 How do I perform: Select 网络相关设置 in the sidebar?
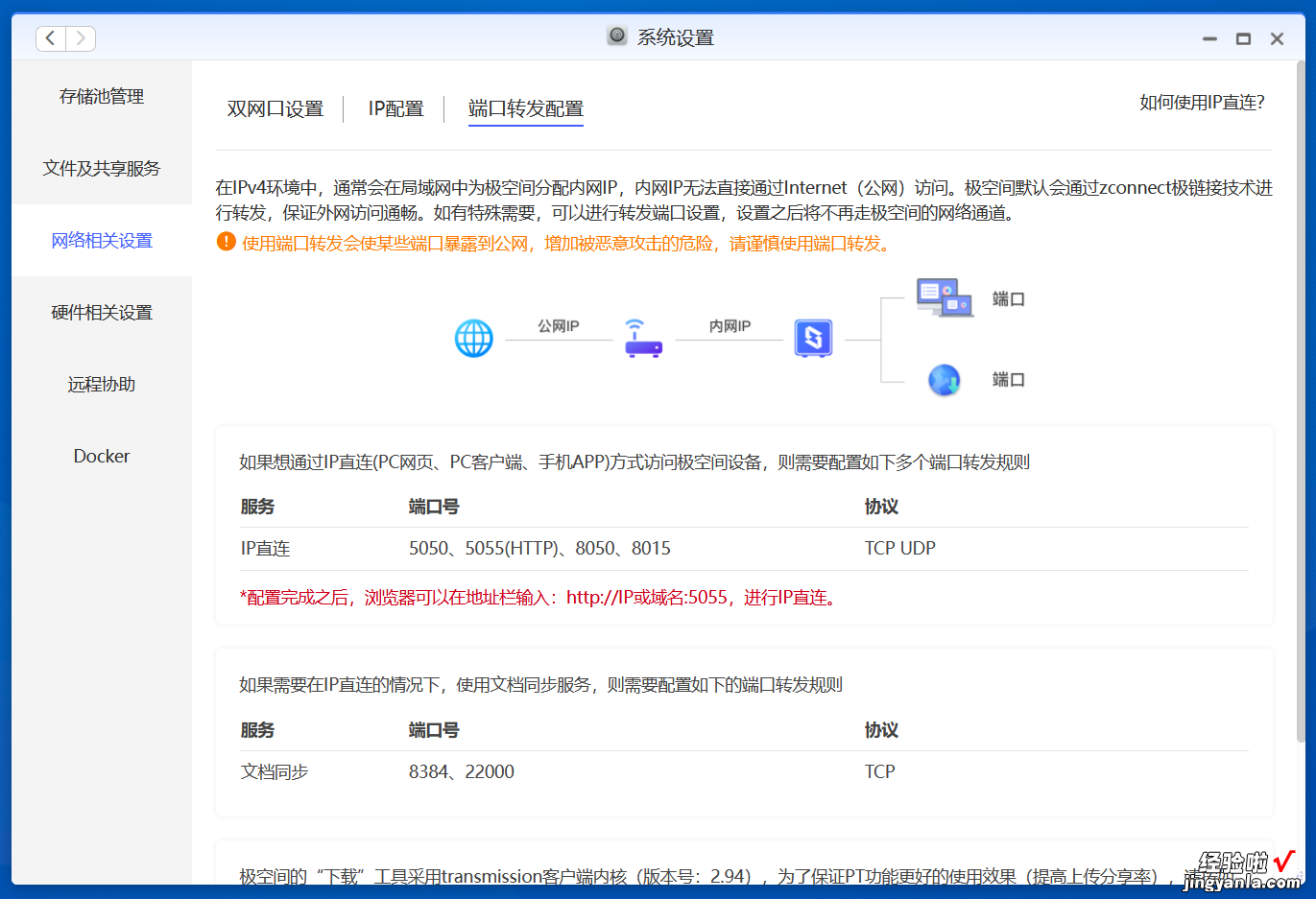coord(102,240)
